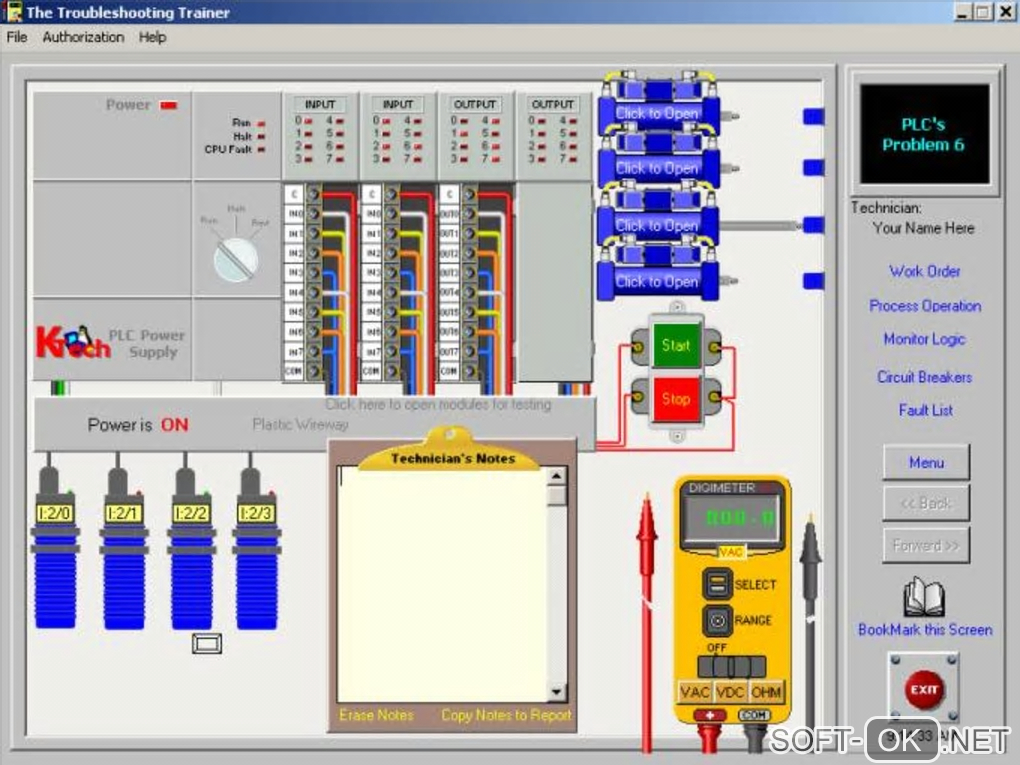Click the CPU Fault indicator LED
Screen dimensions: 1020x765
261,150
